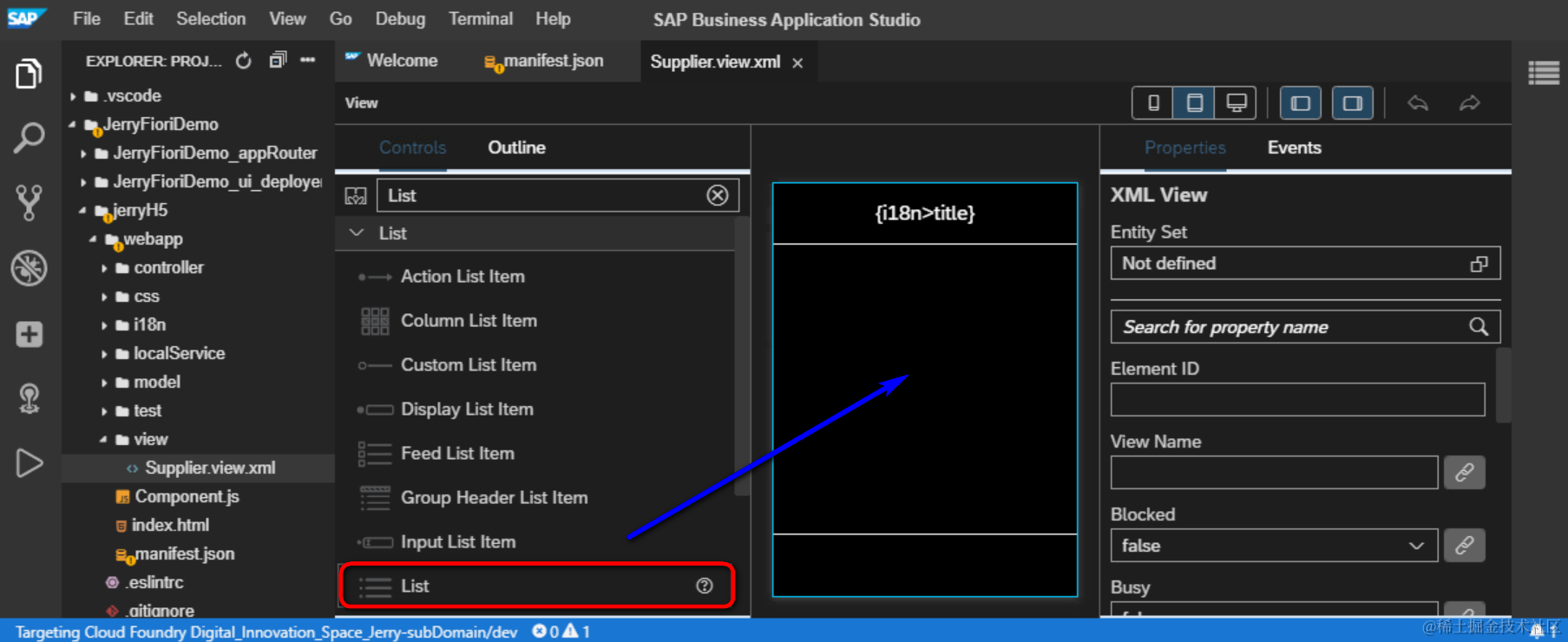Bind the View Name property link icon
This screenshot has width=1568, height=642.
[1465, 472]
